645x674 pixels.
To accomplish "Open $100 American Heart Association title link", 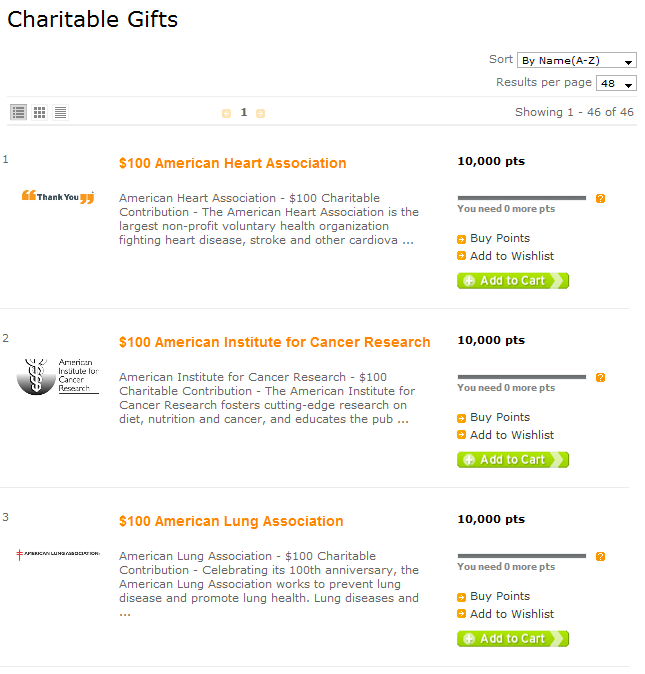I will tap(232, 163).
